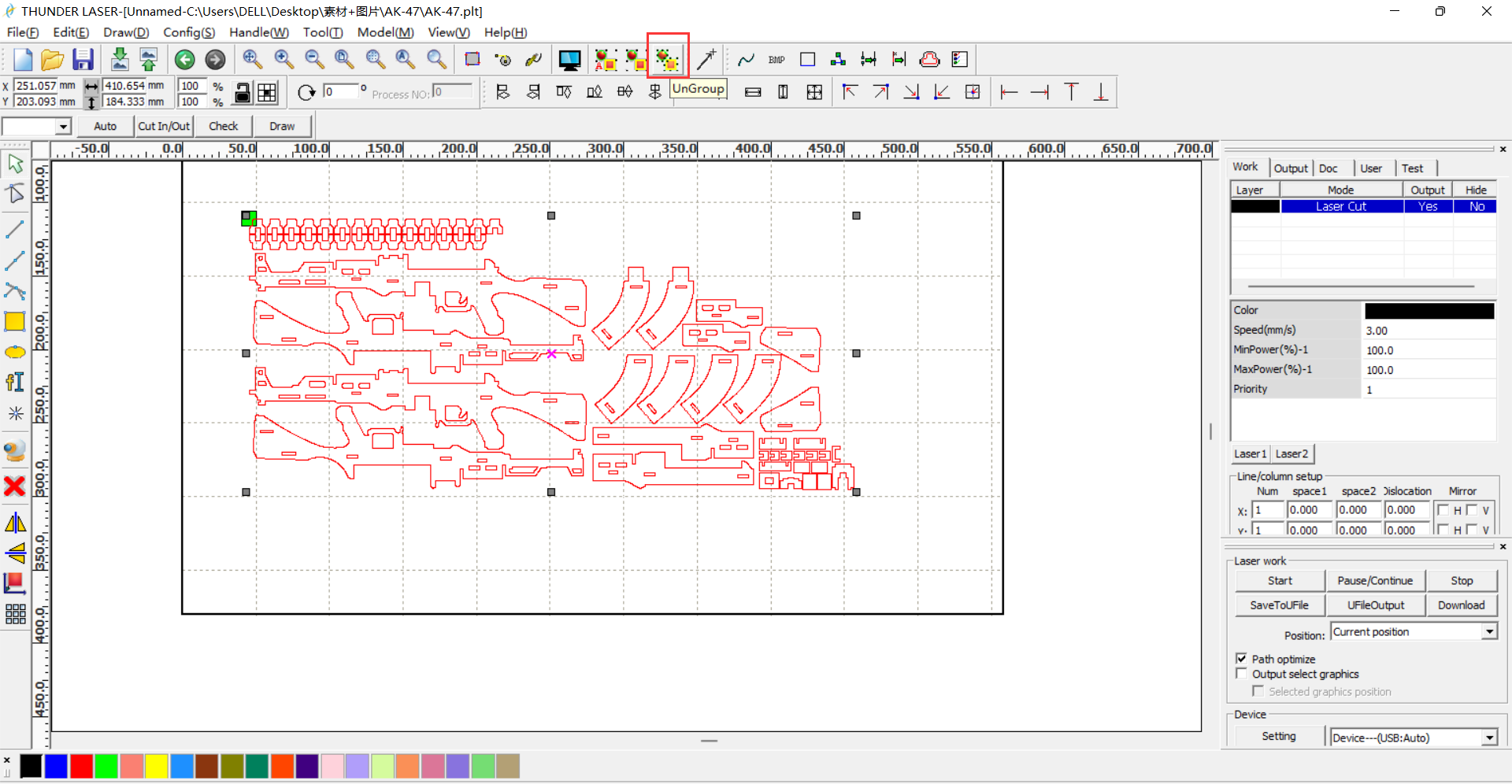Image resolution: width=1512 pixels, height=784 pixels.
Task: Click the Export icon with up arrow
Action: click(x=148, y=60)
